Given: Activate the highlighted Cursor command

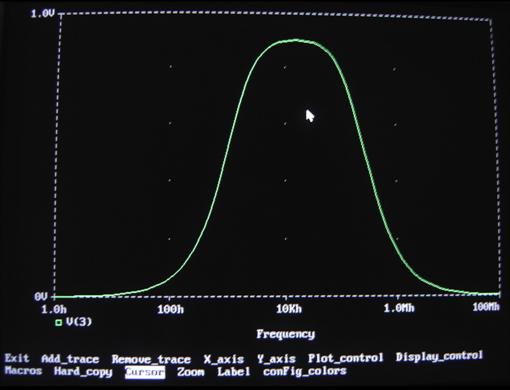Looking at the screenshot, I should coord(145,372).
